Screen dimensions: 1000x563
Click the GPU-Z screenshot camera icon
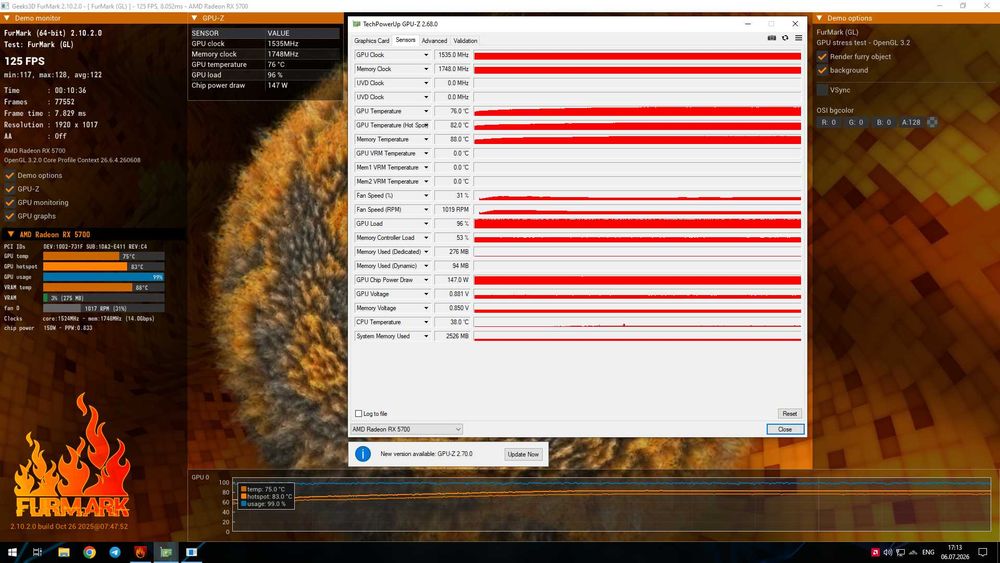pyautogui.click(x=772, y=38)
